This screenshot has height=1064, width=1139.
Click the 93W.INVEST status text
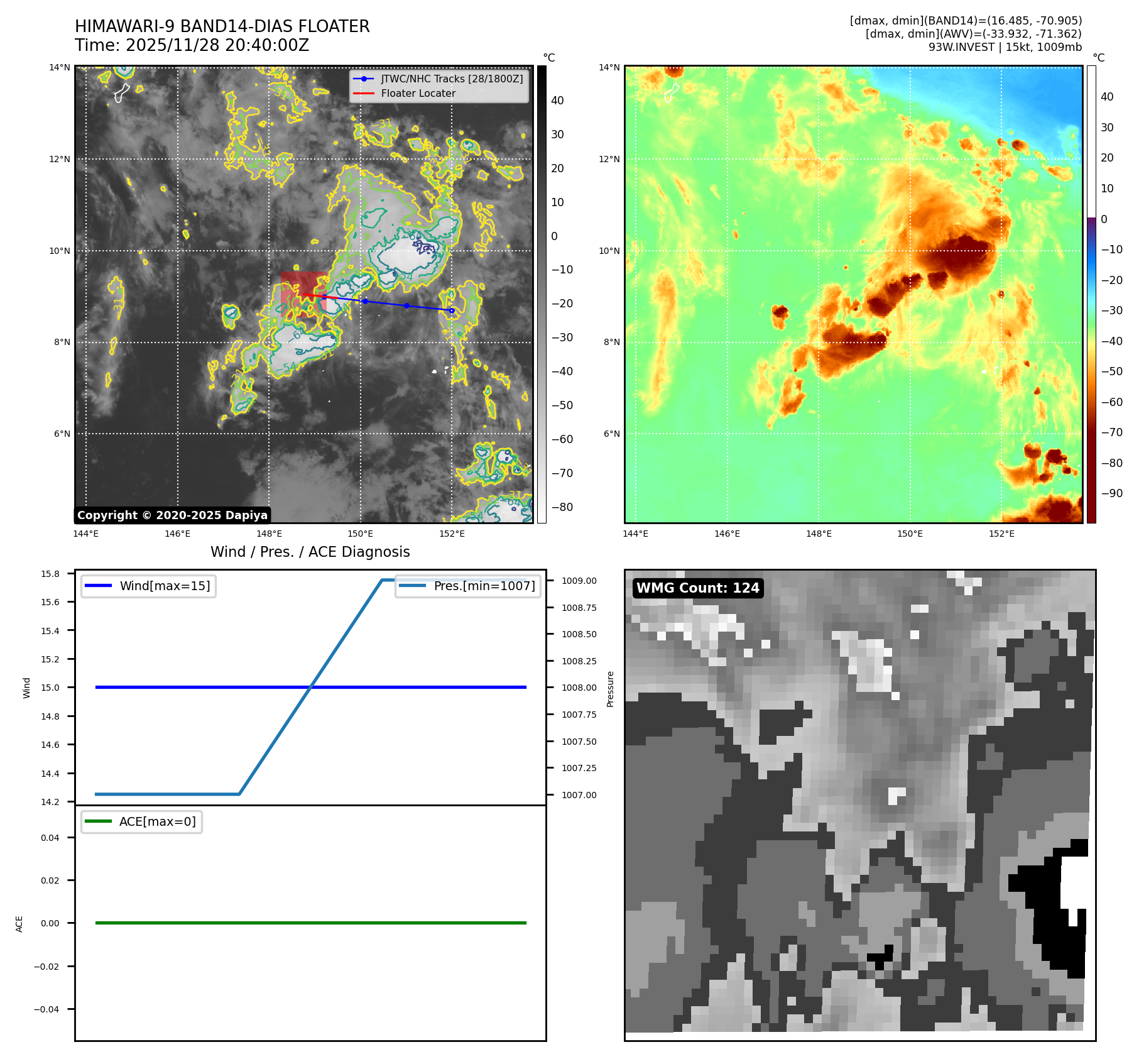pos(1005,47)
